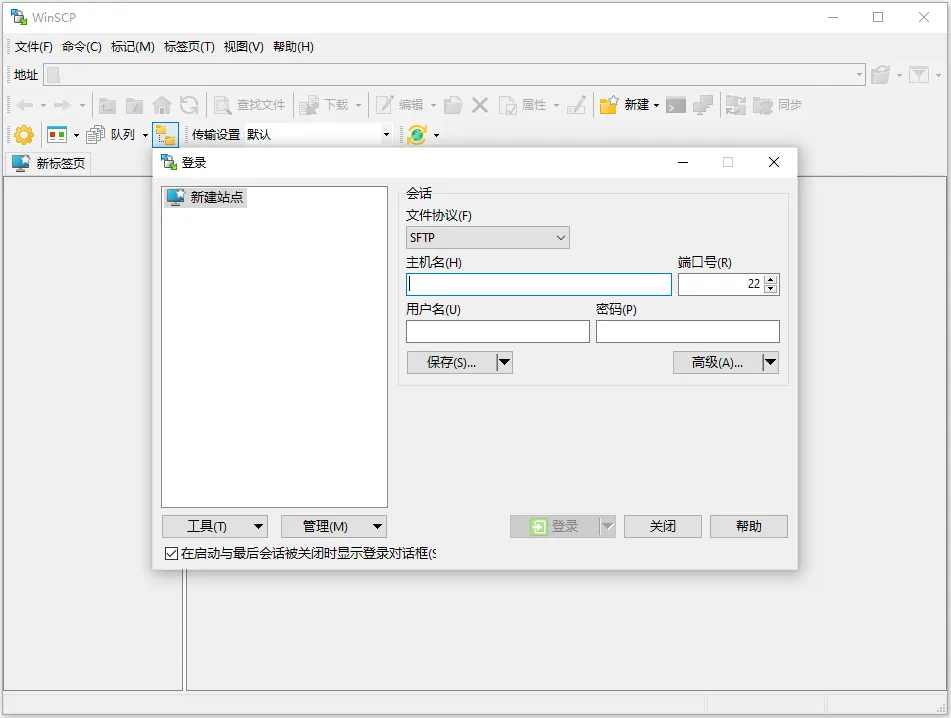Open the 标签页(T) menu
The height and width of the screenshot is (718, 951).
tap(189, 47)
